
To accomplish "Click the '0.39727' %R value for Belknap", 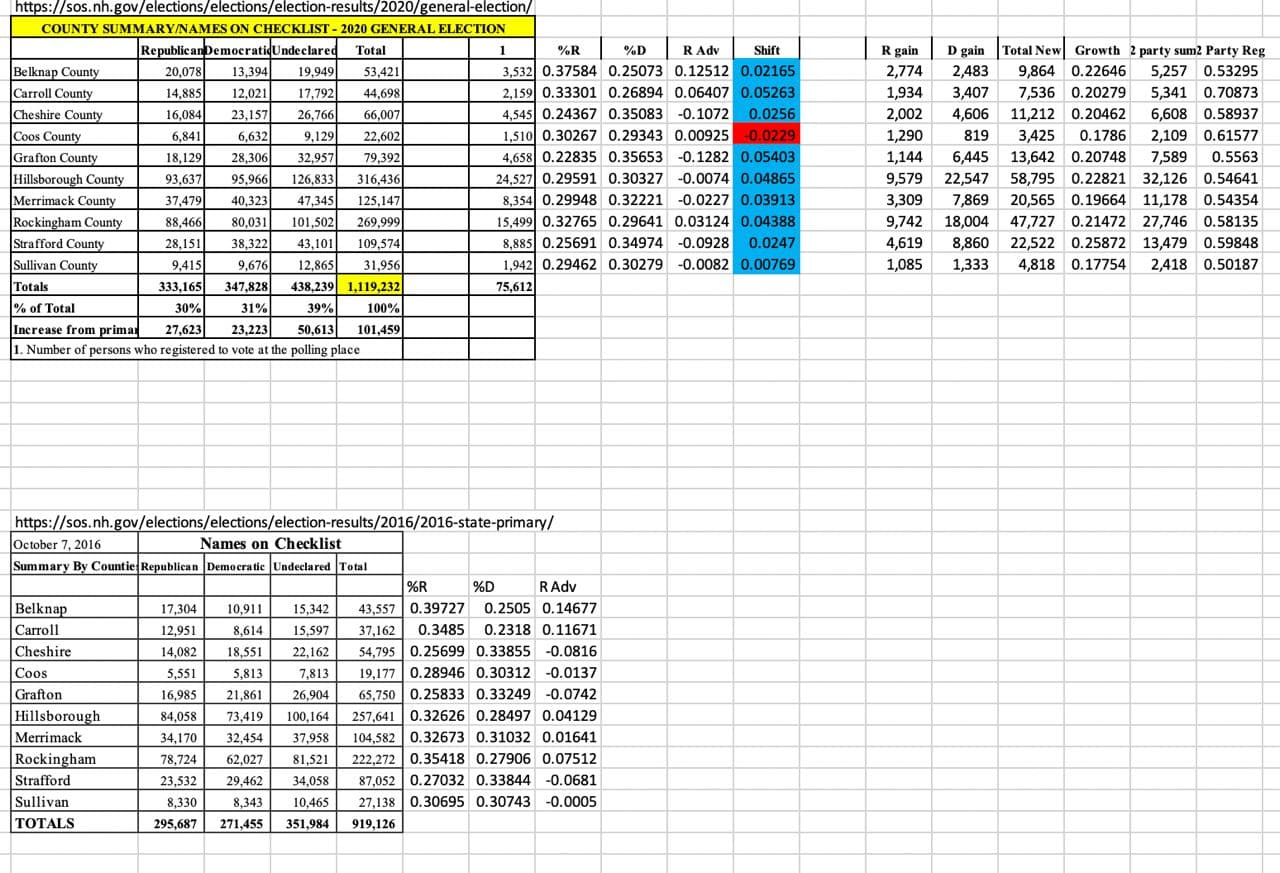I will (x=437, y=608).
